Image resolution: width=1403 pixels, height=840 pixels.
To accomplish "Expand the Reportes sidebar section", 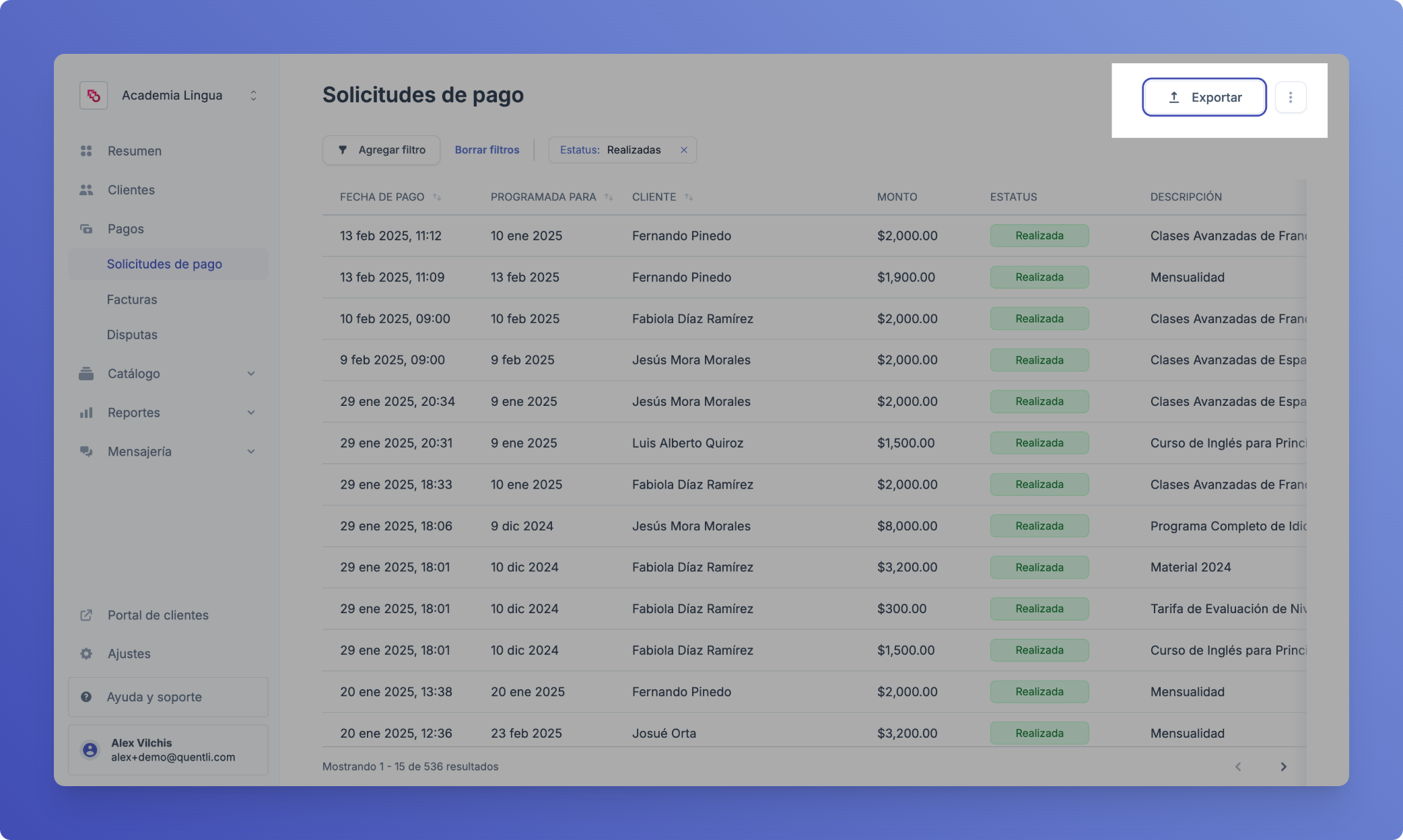I will pyautogui.click(x=250, y=413).
